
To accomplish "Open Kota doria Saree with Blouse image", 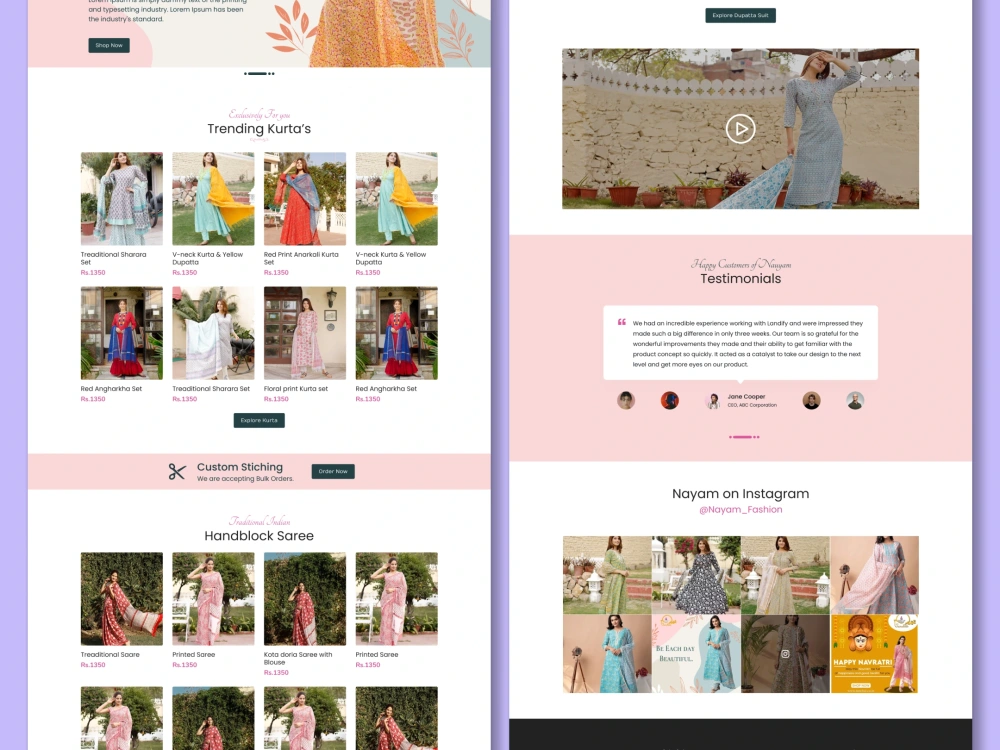I will 305,599.
